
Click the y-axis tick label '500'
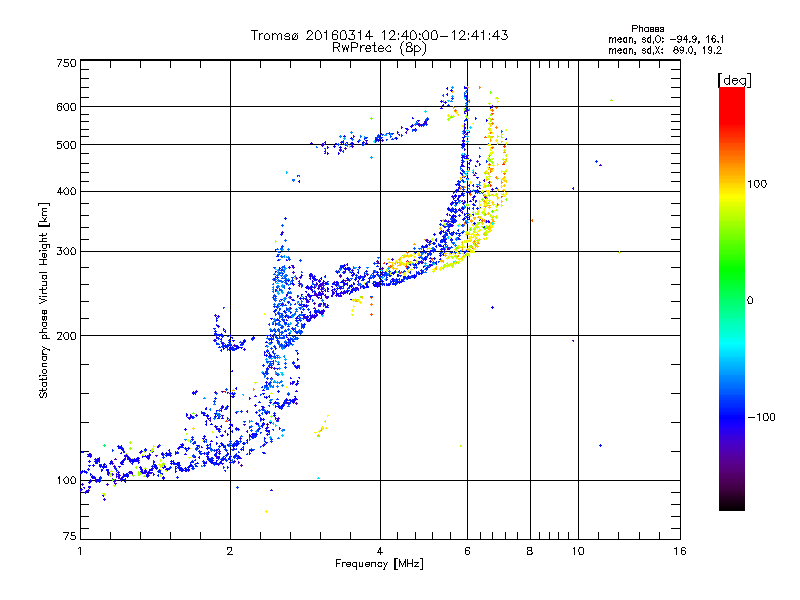tap(66, 145)
